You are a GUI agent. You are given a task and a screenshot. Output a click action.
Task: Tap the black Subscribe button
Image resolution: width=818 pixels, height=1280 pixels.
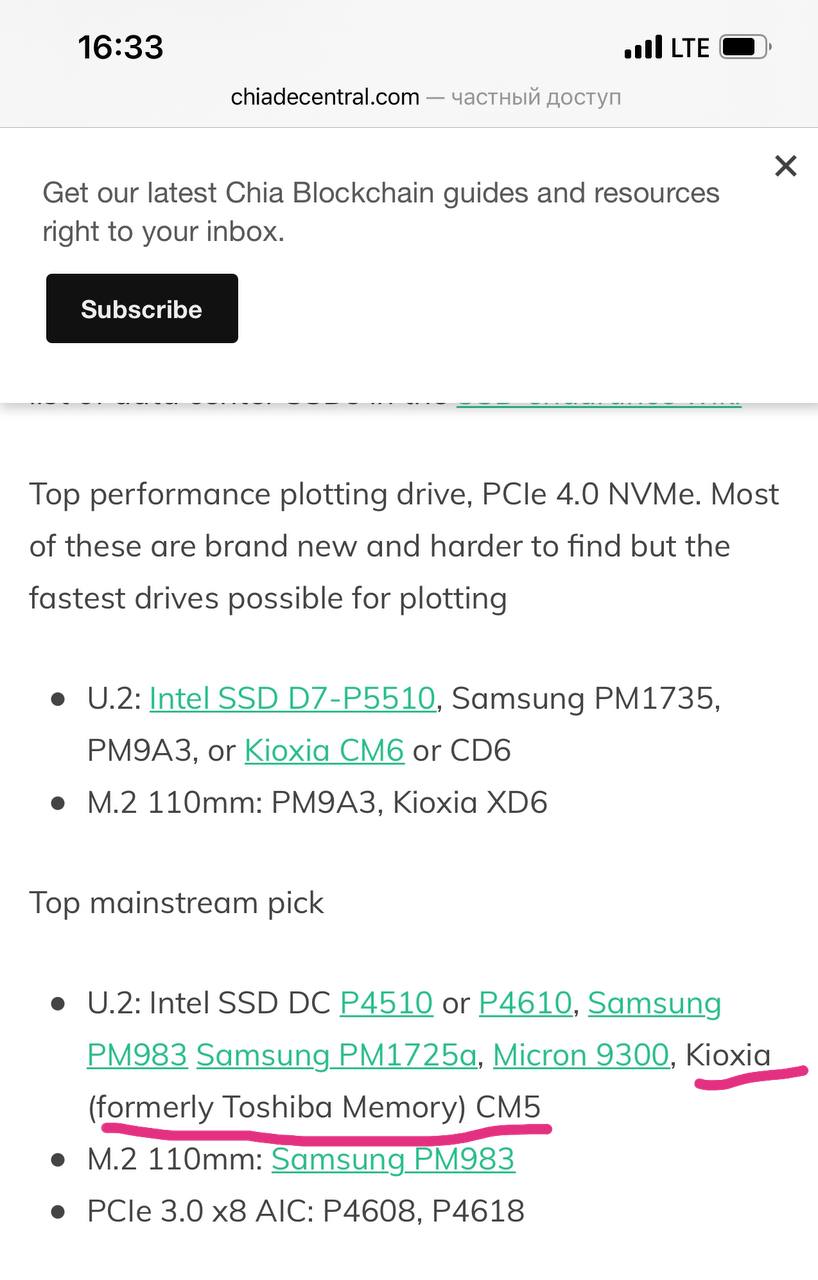(x=142, y=308)
